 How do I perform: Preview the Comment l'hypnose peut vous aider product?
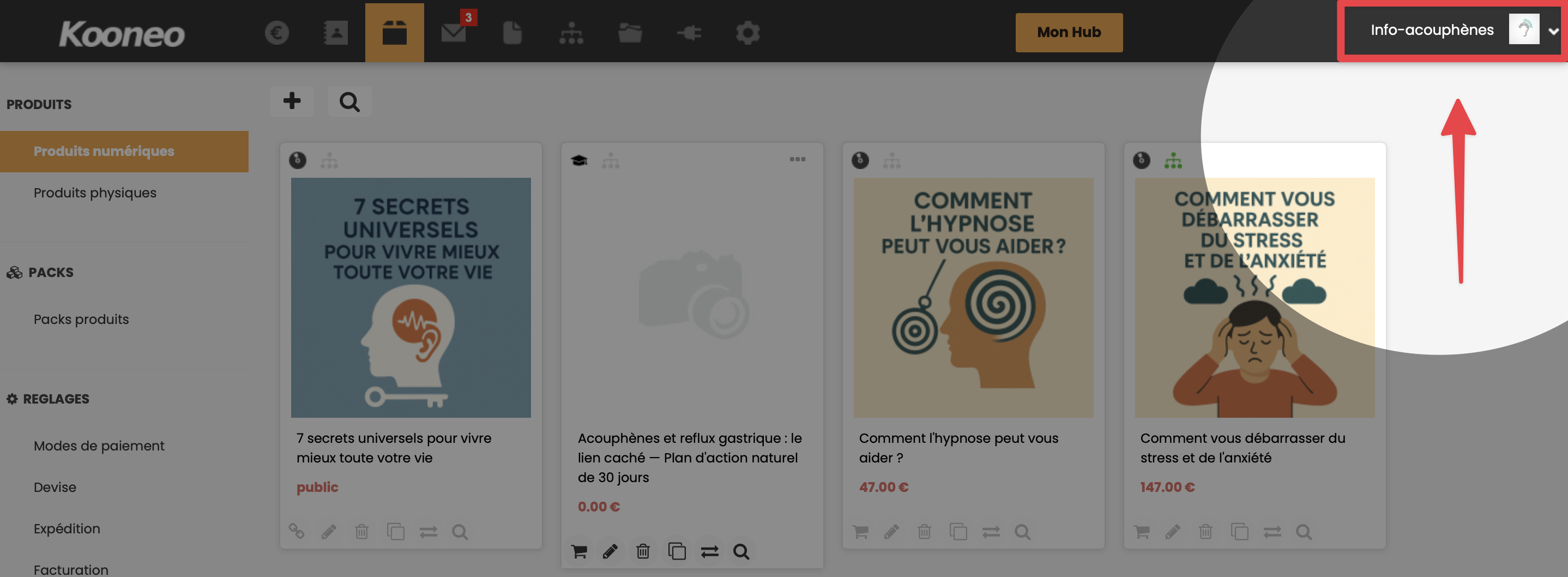(1022, 531)
